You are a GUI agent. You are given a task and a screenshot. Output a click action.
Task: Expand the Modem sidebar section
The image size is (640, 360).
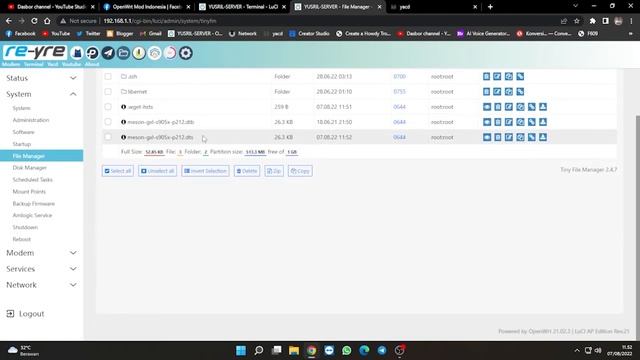[41, 253]
